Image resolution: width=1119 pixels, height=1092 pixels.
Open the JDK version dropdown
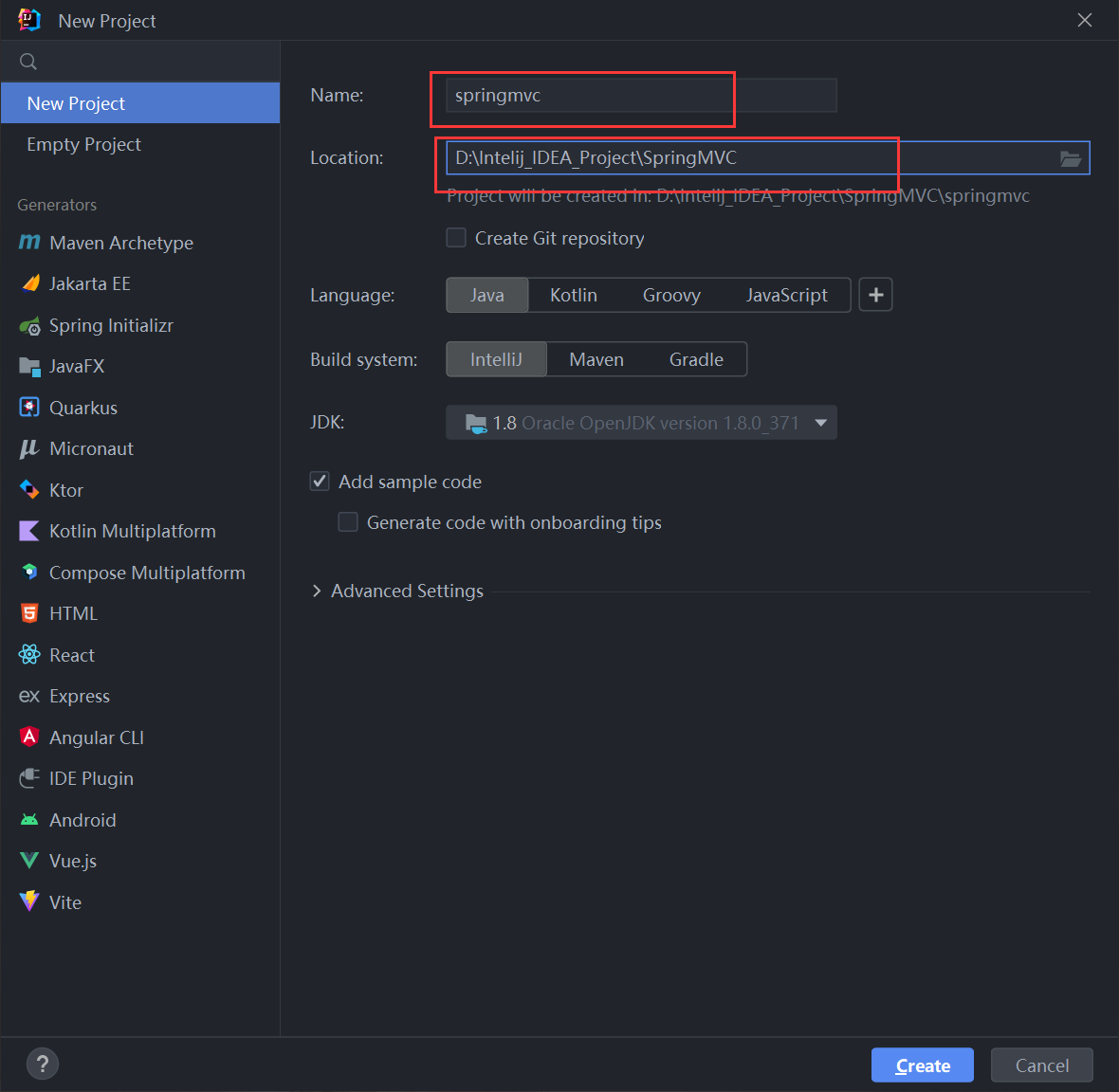point(642,423)
